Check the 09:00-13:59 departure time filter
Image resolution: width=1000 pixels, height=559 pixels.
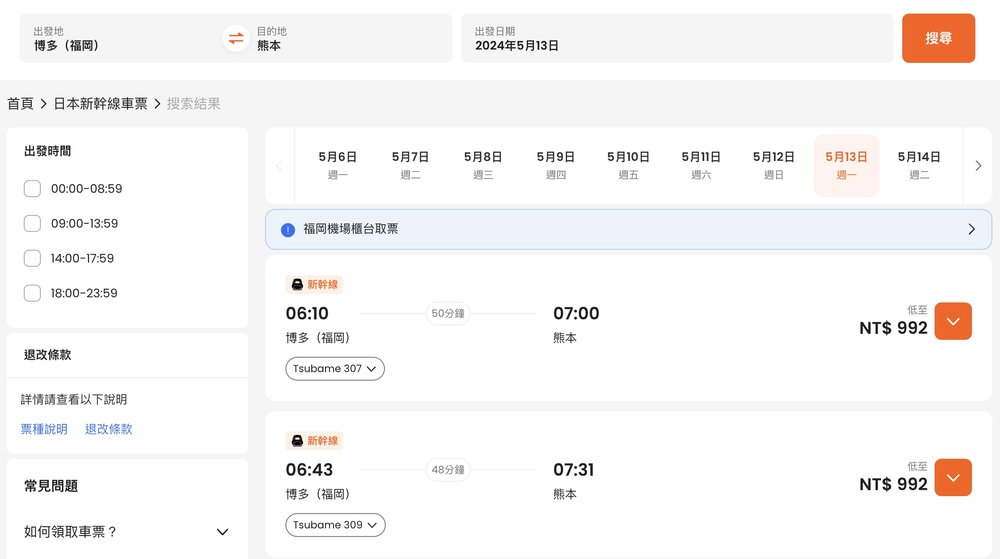32,223
